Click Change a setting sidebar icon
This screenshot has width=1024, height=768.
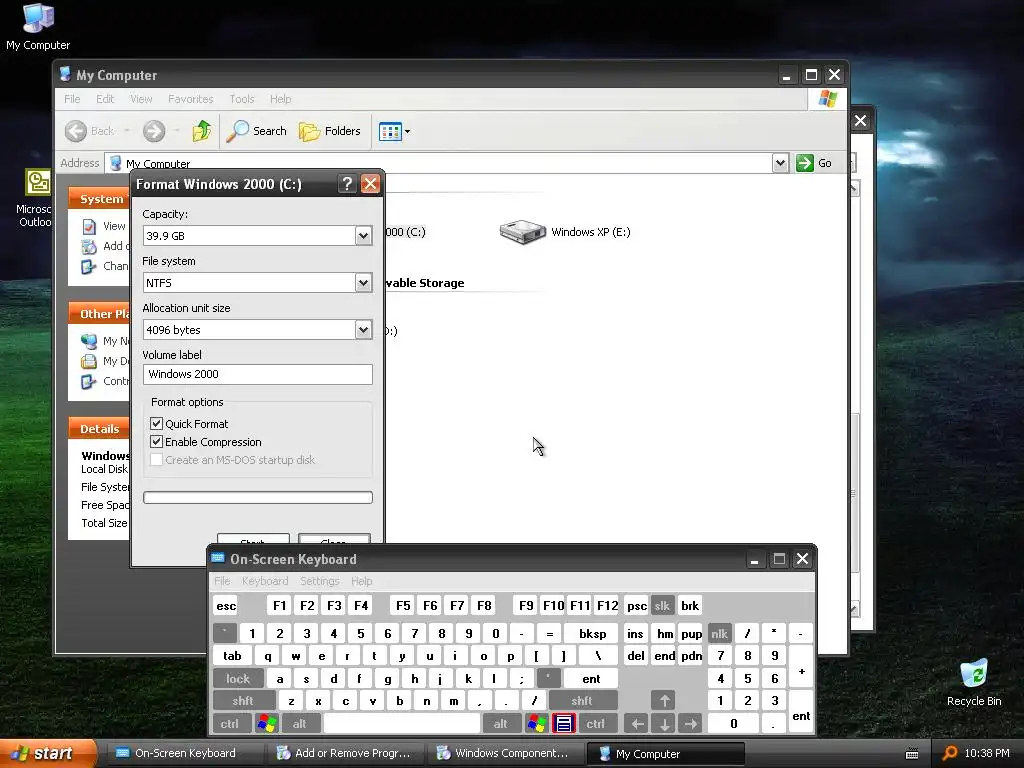(89, 266)
